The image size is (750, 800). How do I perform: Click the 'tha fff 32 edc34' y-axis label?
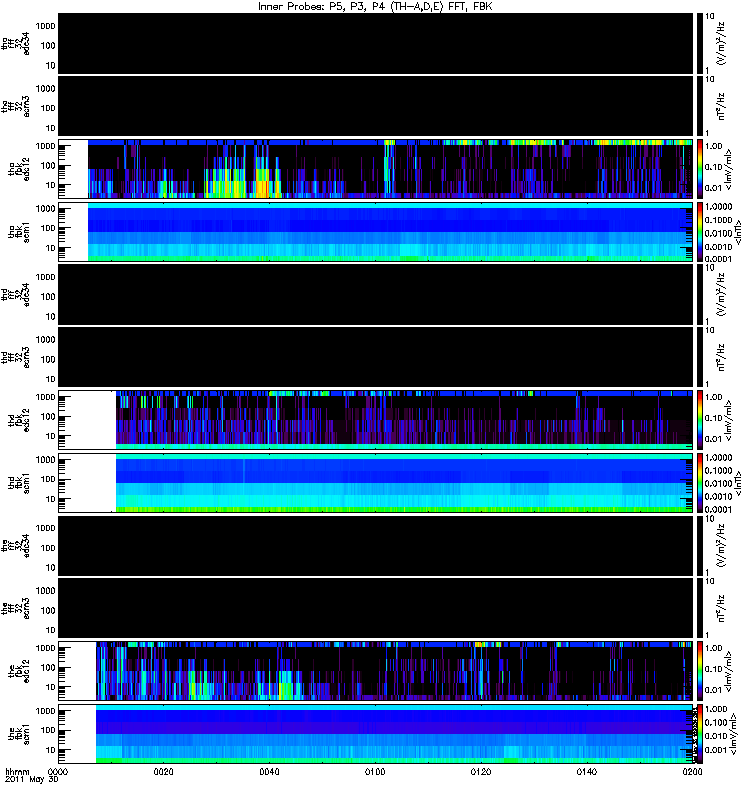click(x=16, y=43)
